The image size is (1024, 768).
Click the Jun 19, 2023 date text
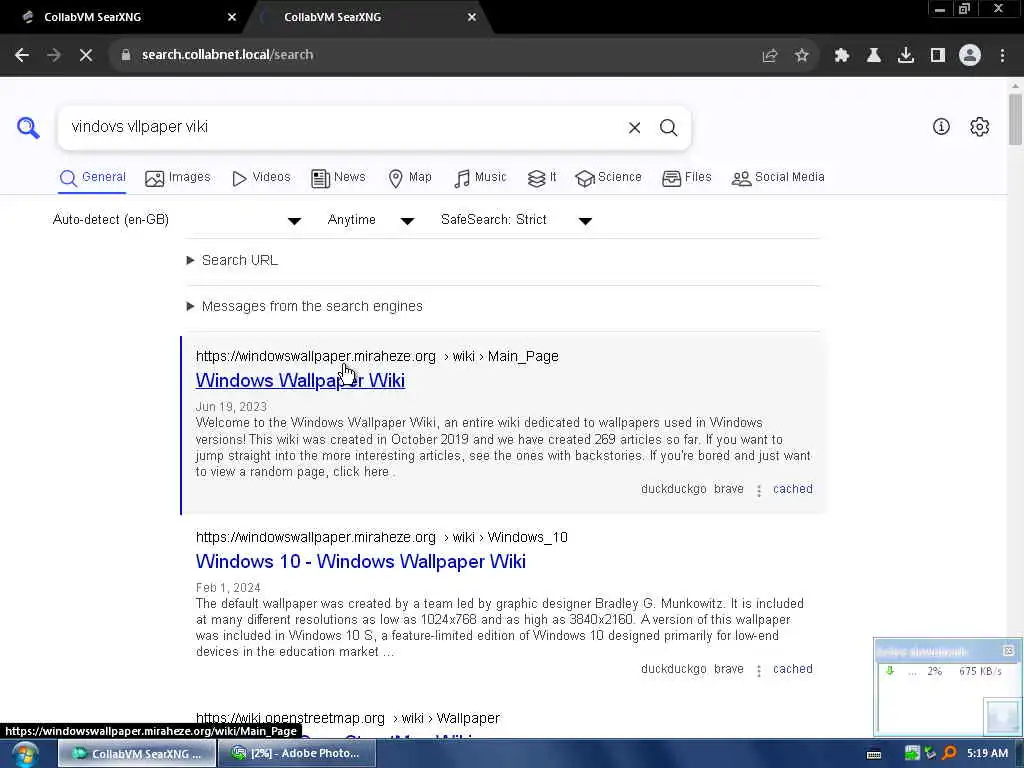pyautogui.click(x=231, y=406)
